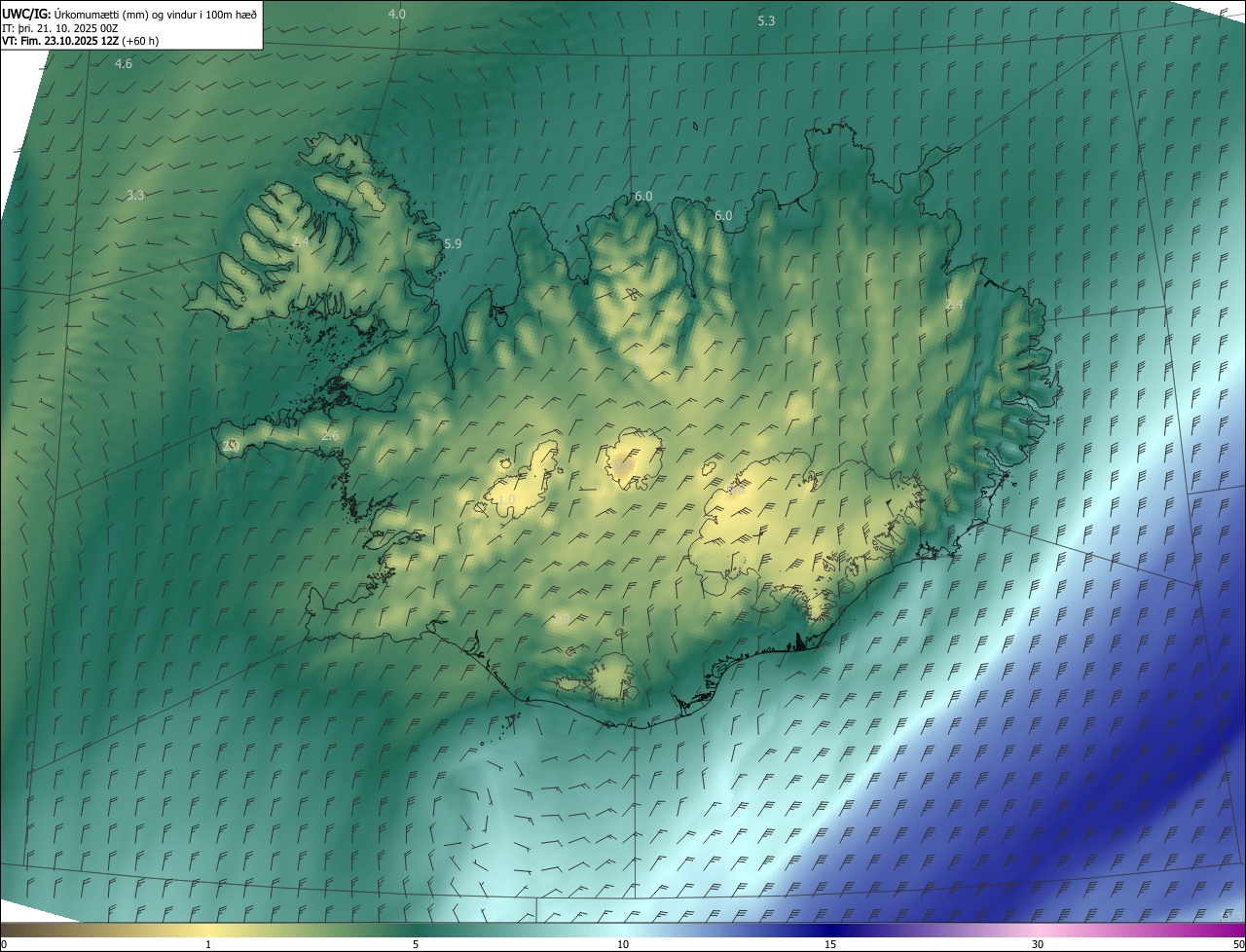This screenshot has width=1246, height=952.
Task: Click the 2.4 value label in East Iceland
Action: pos(955,305)
